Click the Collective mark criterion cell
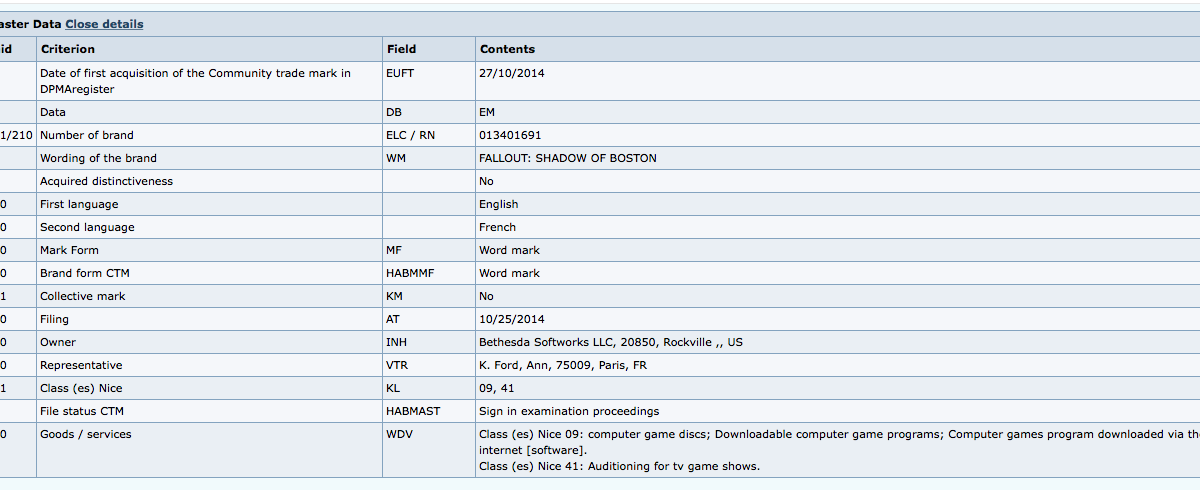1200x490 pixels. click(83, 296)
